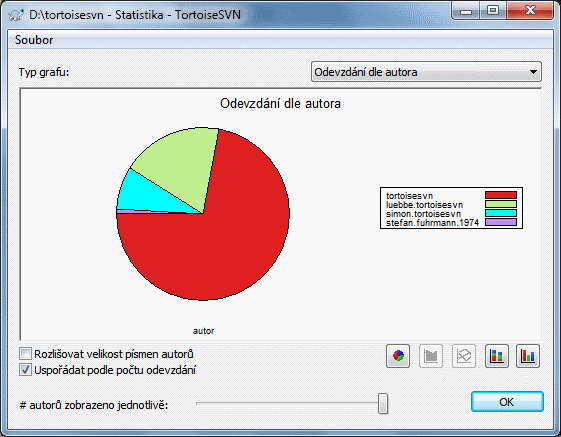This screenshot has height=437, width=561.
Task: Open the Soubor menu
Action: point(34,40)
